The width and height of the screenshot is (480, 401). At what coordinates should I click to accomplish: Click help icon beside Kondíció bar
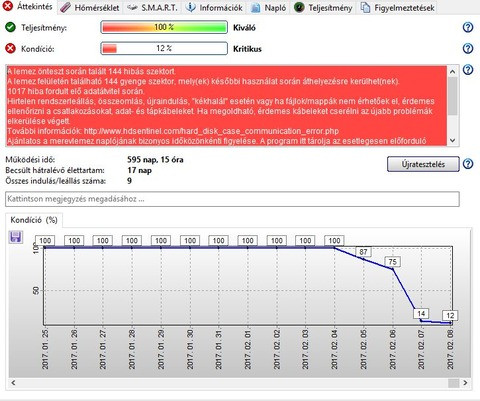click(x=468, y=49)
